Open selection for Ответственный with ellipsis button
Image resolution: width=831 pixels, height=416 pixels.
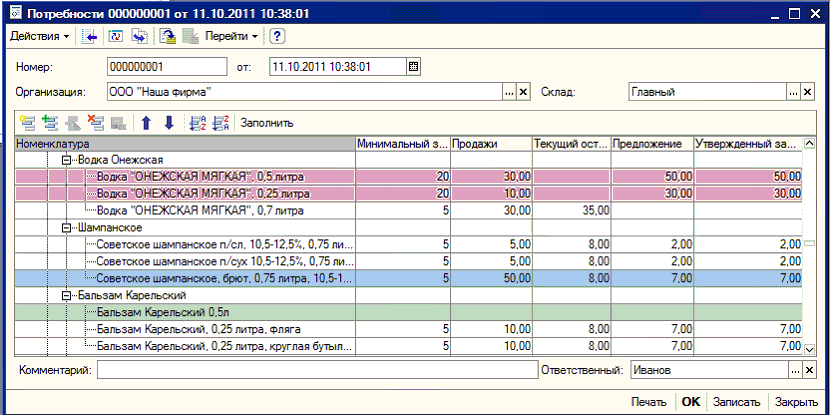pyautogui.click(x=795, y=370)
